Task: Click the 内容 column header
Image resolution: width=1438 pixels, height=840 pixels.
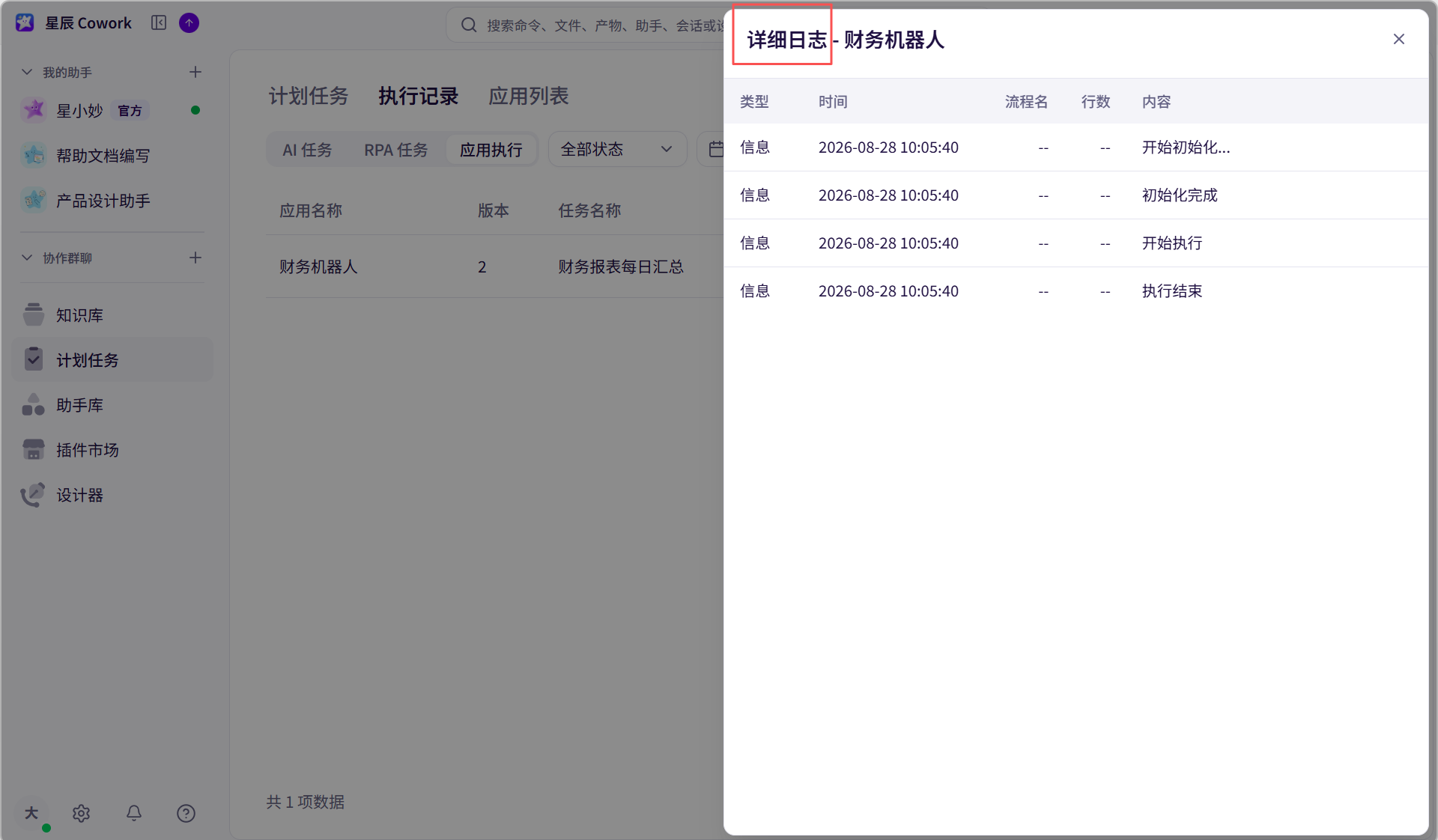Action: click(1156, 102)
